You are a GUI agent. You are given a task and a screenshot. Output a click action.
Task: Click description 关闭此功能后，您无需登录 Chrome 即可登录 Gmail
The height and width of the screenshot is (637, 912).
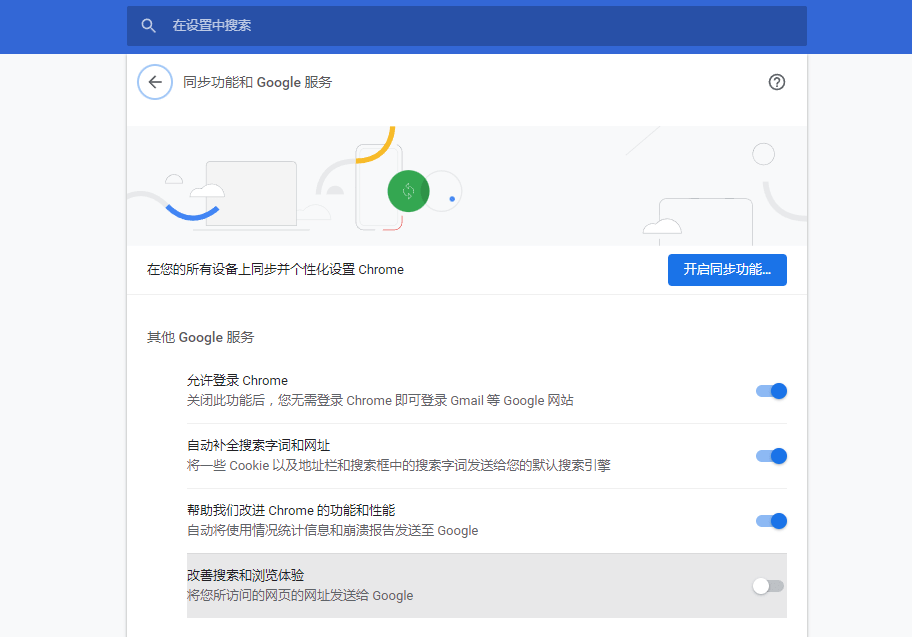(x=380, y=400)
